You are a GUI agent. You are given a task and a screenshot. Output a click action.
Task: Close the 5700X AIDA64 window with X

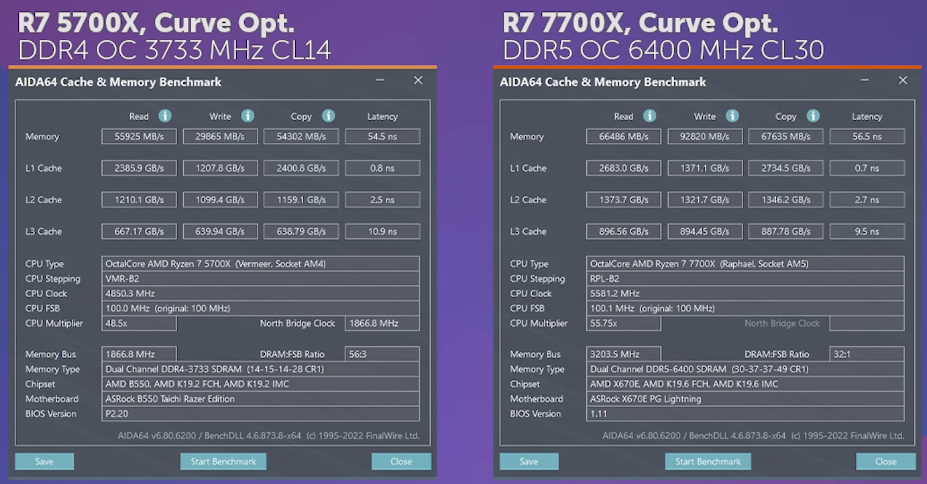coord(418,80)
